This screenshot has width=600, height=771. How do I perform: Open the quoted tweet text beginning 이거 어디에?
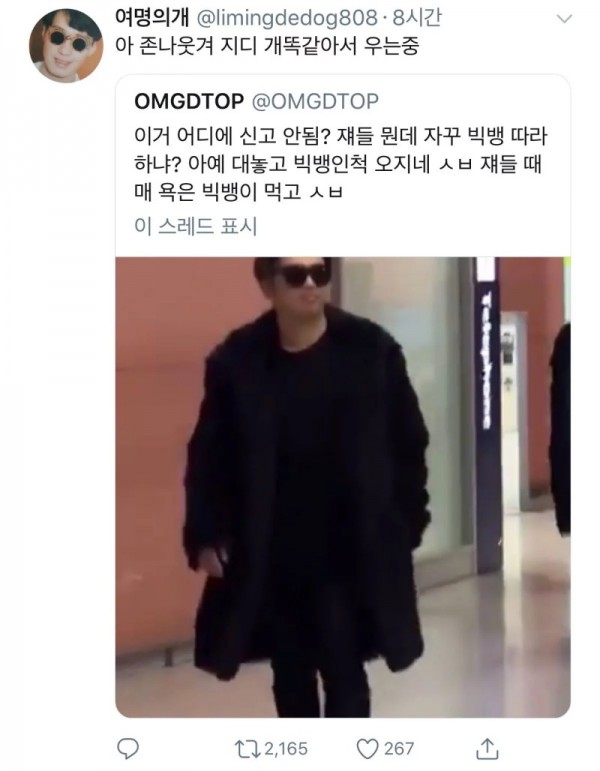tap(340, 164)
